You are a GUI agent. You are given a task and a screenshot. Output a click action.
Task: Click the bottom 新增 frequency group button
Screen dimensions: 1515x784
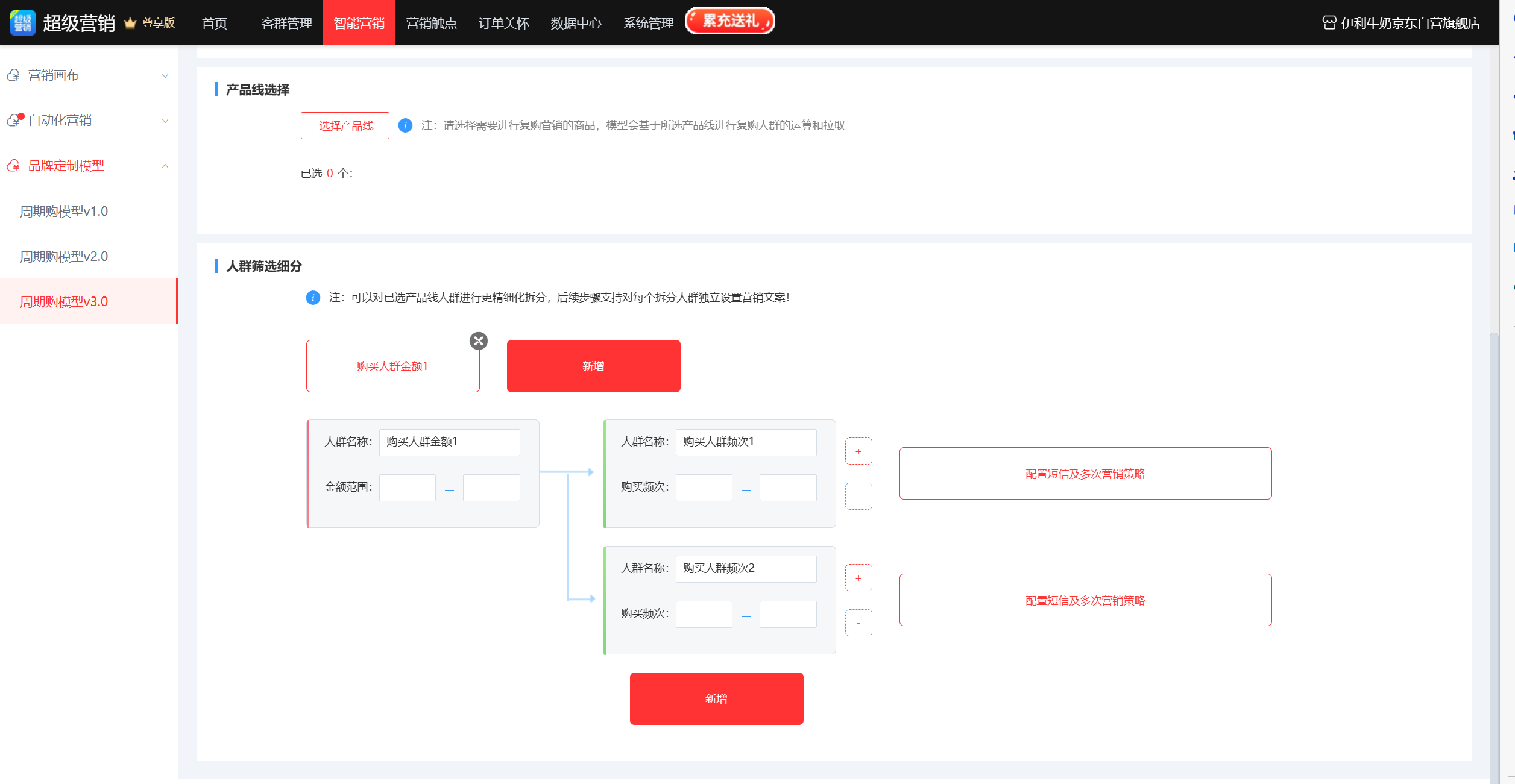[717, 698]
